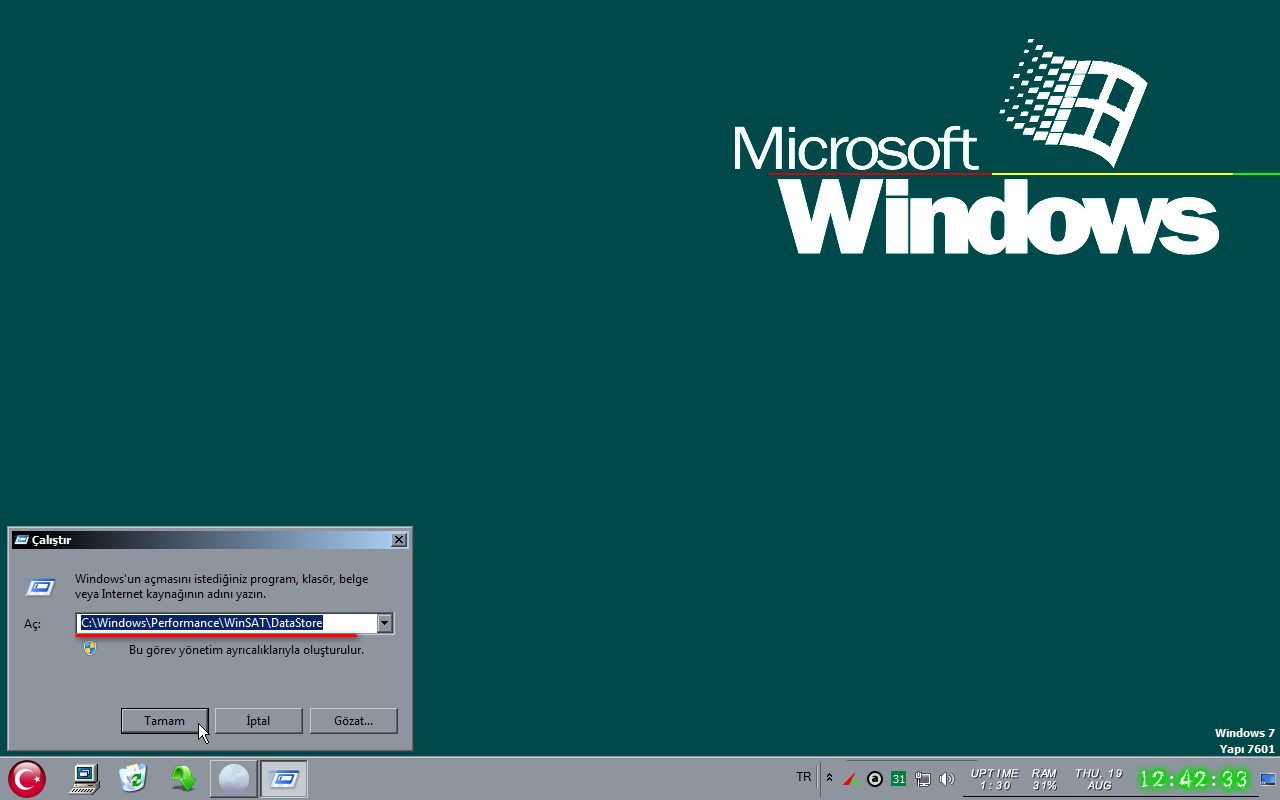The image size is (1280, 800).
Task: Open the Turkish flag Start button
Action: 27,778
